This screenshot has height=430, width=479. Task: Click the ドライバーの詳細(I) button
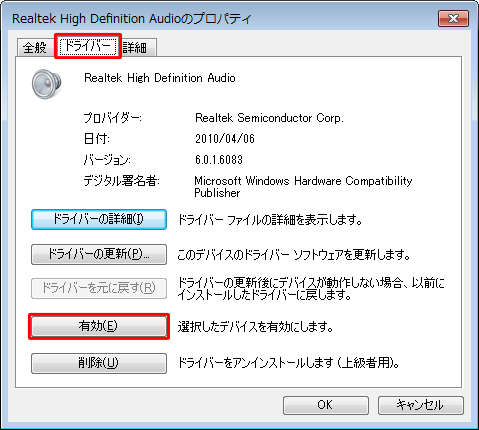(x=99, y=219)
